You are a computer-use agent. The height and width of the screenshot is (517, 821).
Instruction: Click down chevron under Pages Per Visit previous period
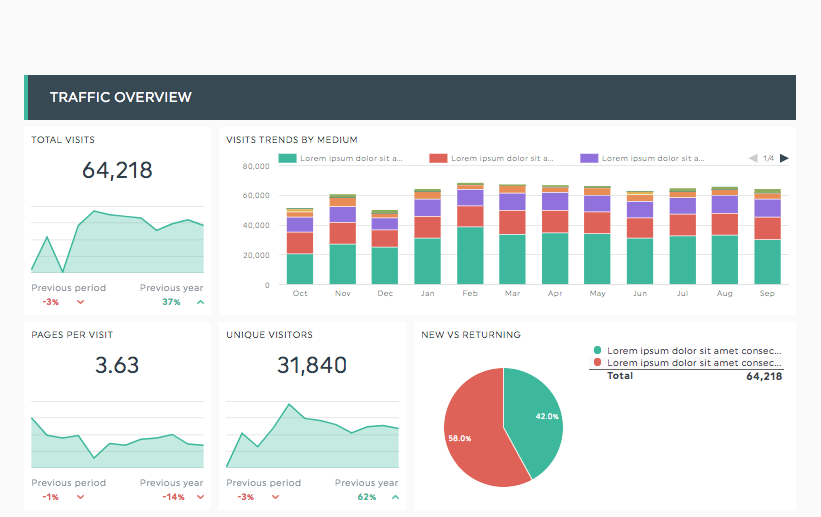pos(81,497)
